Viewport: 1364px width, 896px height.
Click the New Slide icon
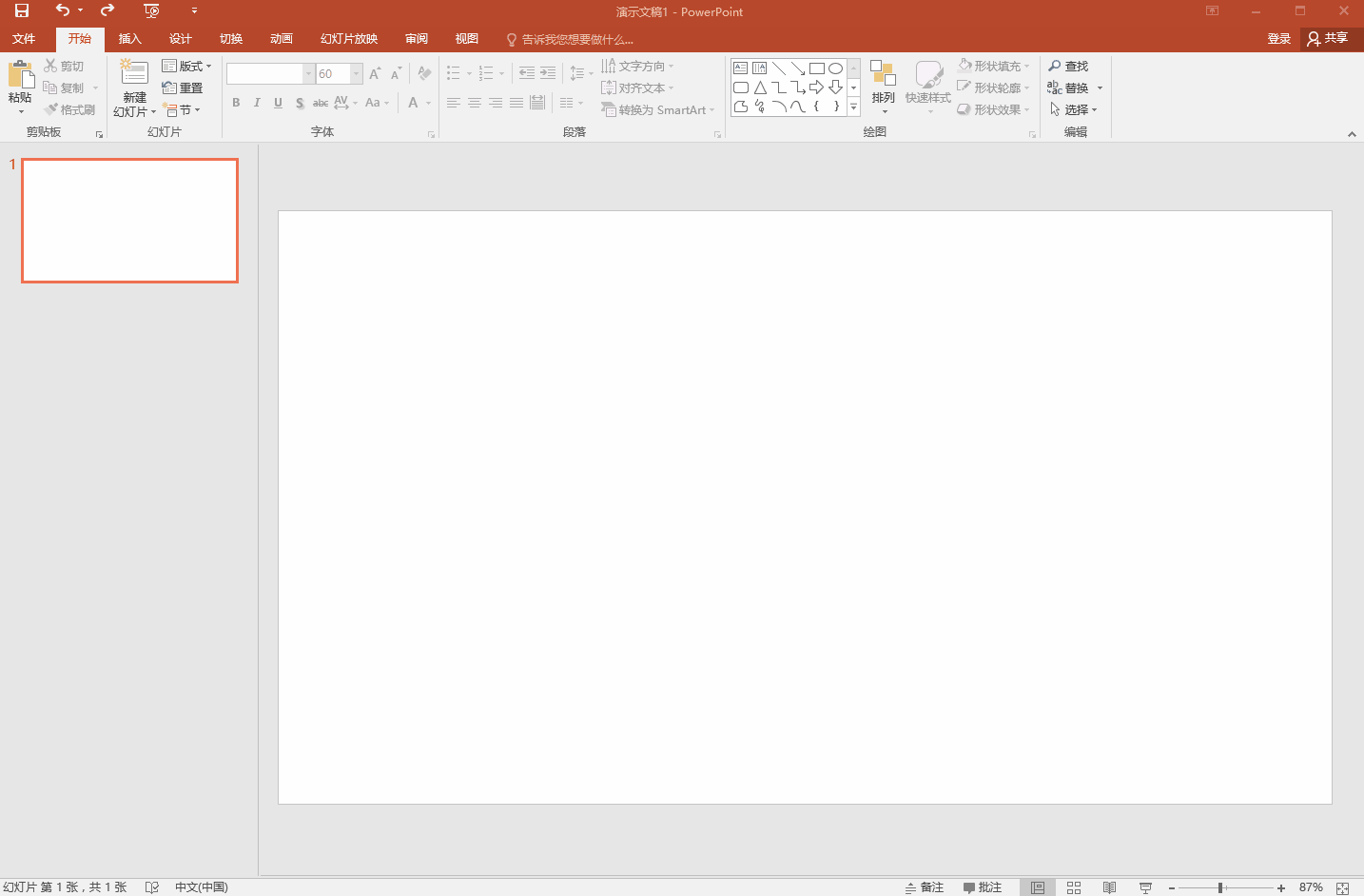coord(134,74)
